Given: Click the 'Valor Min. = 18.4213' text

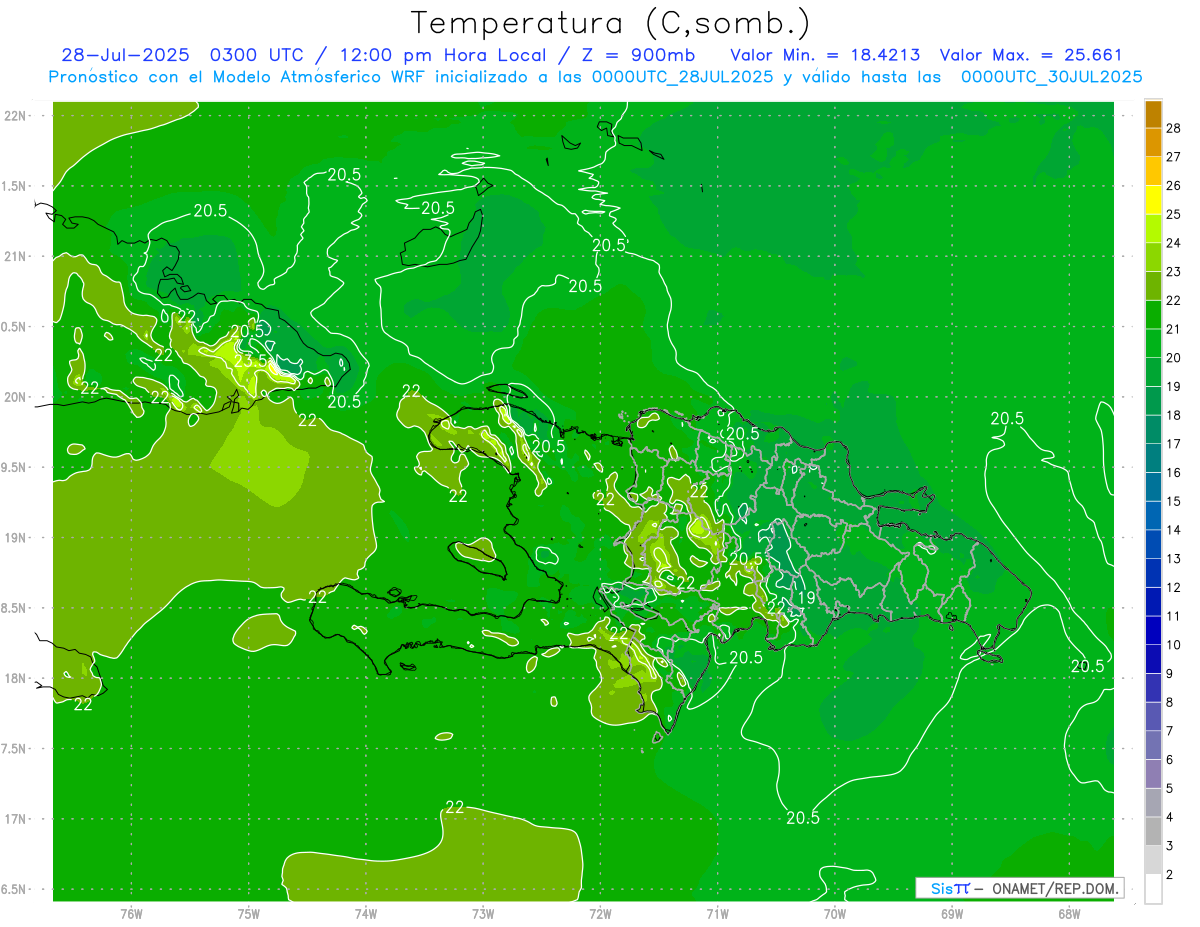Looking at the screenshot, I should coord(826,55).
